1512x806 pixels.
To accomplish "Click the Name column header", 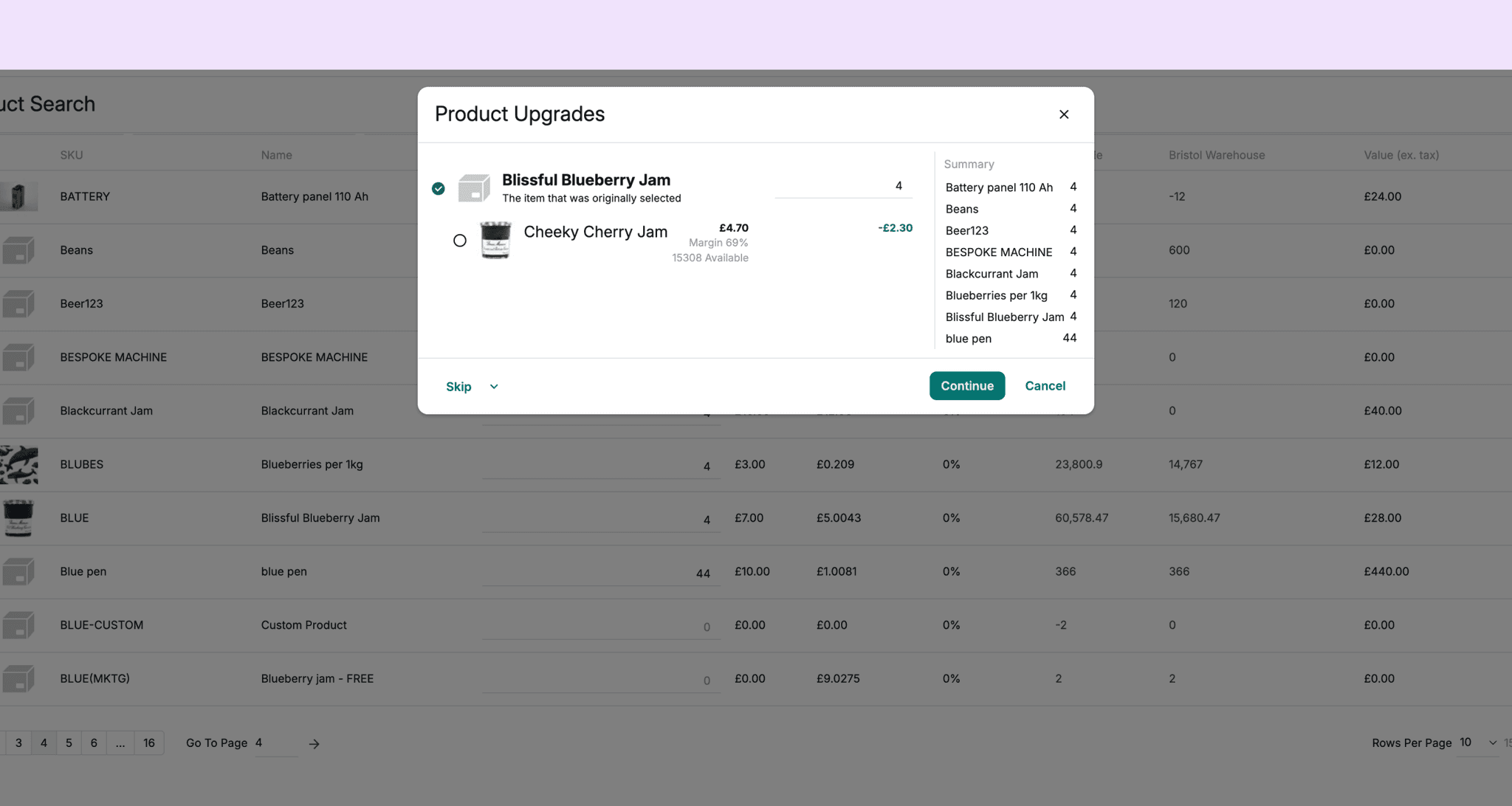I will point(276,155).
